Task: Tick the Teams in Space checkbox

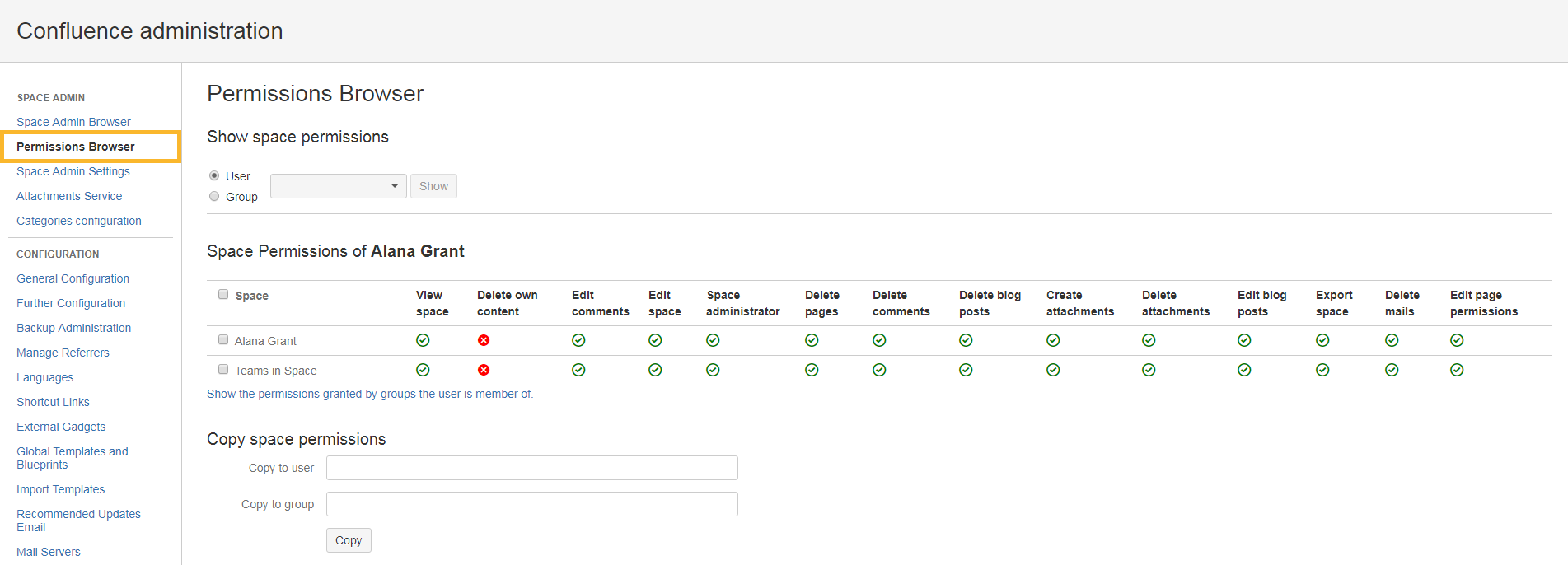Action: [x=223, y=369]
